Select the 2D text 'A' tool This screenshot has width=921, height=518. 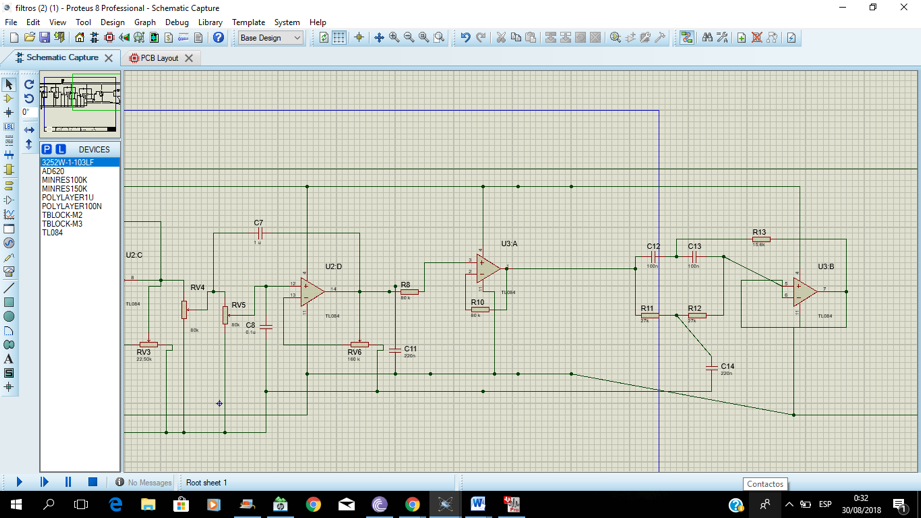tap(9, 359)
